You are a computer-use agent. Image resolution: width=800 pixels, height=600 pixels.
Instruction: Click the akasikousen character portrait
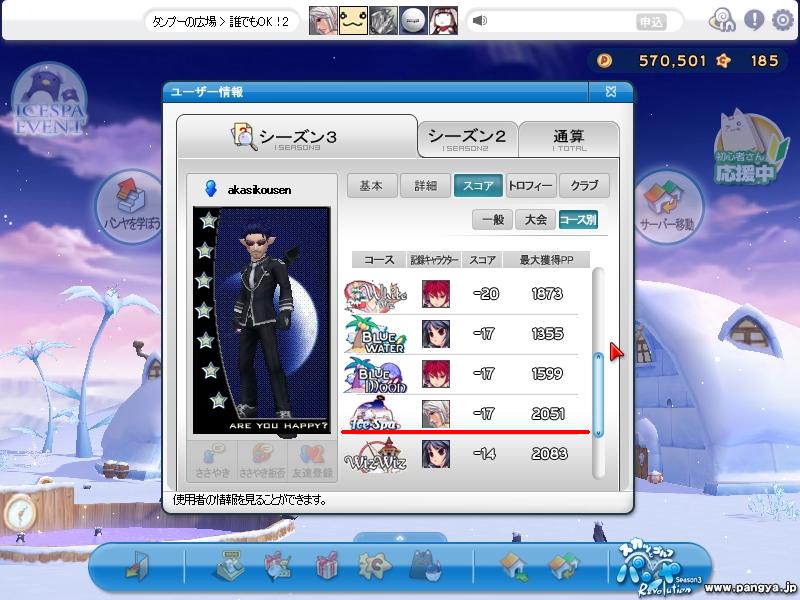(261, 320)
